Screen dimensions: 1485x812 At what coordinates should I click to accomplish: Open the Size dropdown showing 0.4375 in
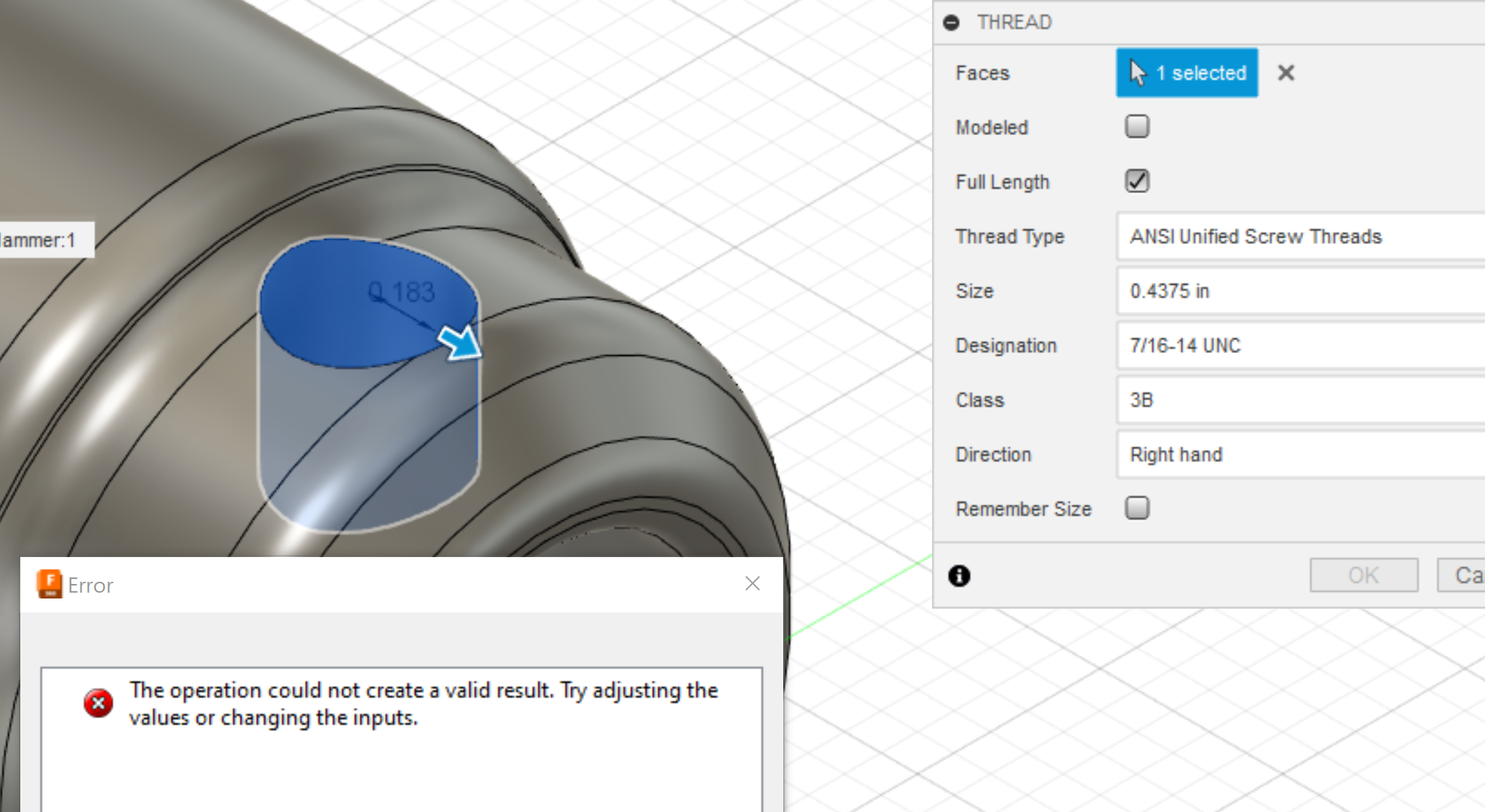coord(1300,291)
